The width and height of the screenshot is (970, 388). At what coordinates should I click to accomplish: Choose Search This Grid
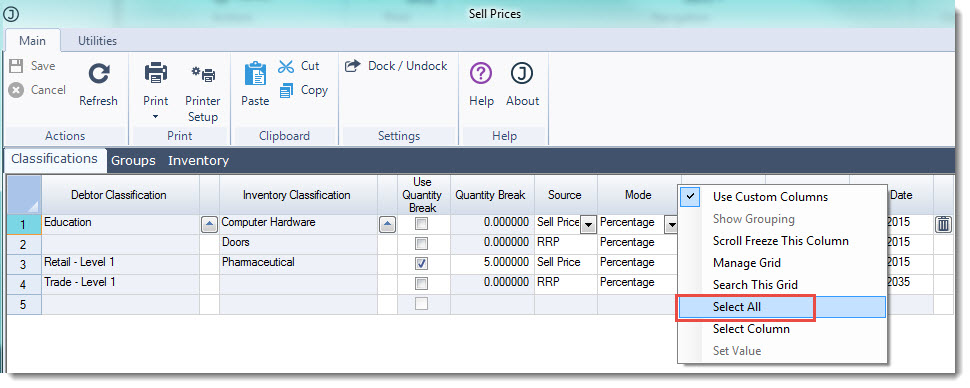pyautogui.click(x=782, y=285)
